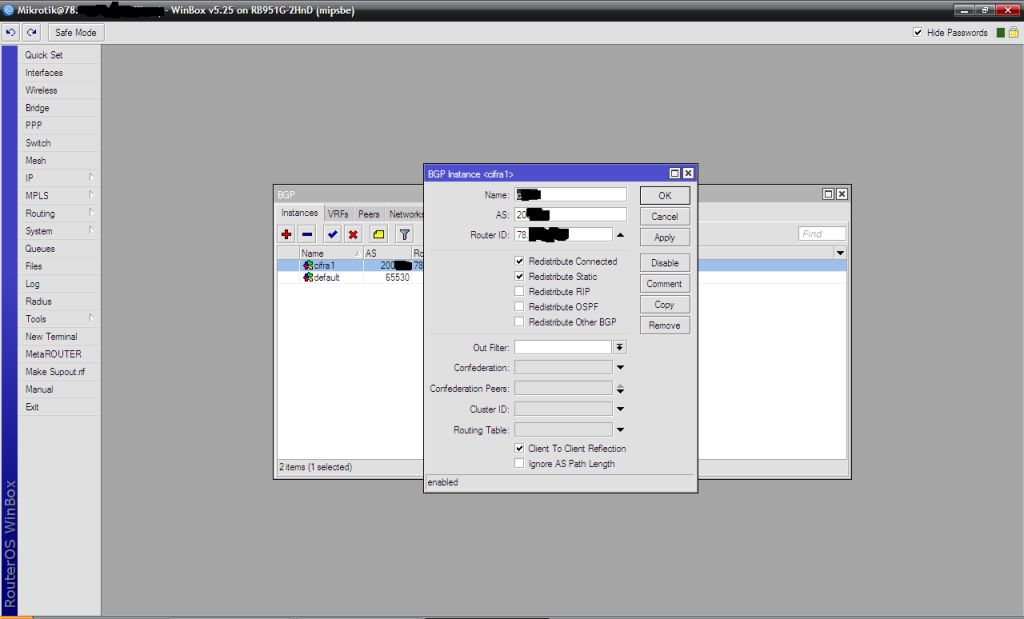Image resolution: width=1024 pixels, height=619 pixels.
Task: Expand the MPLS submenu
Action: 91,195
